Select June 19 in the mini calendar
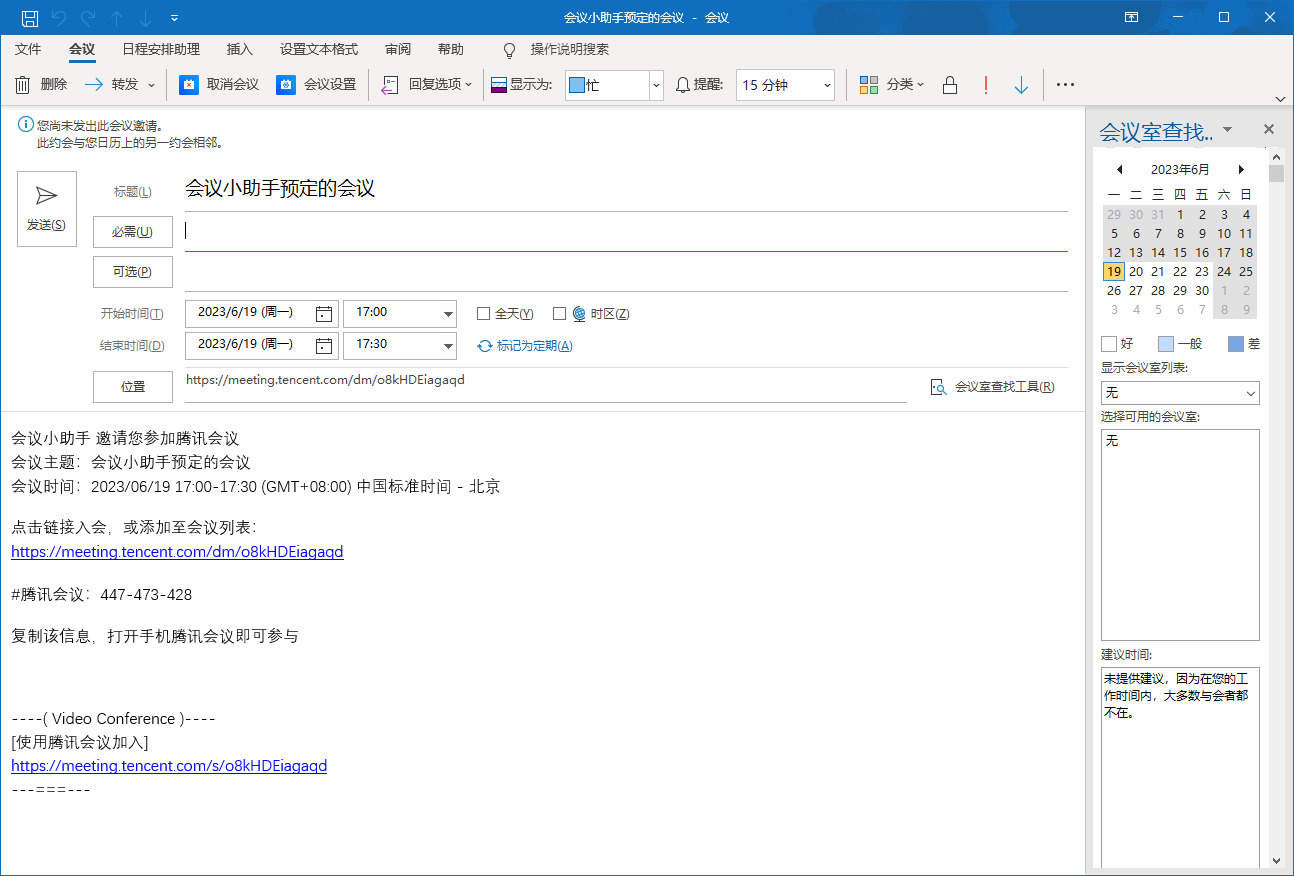This screenshot has height=876, width=1294. click(1113, 271)
